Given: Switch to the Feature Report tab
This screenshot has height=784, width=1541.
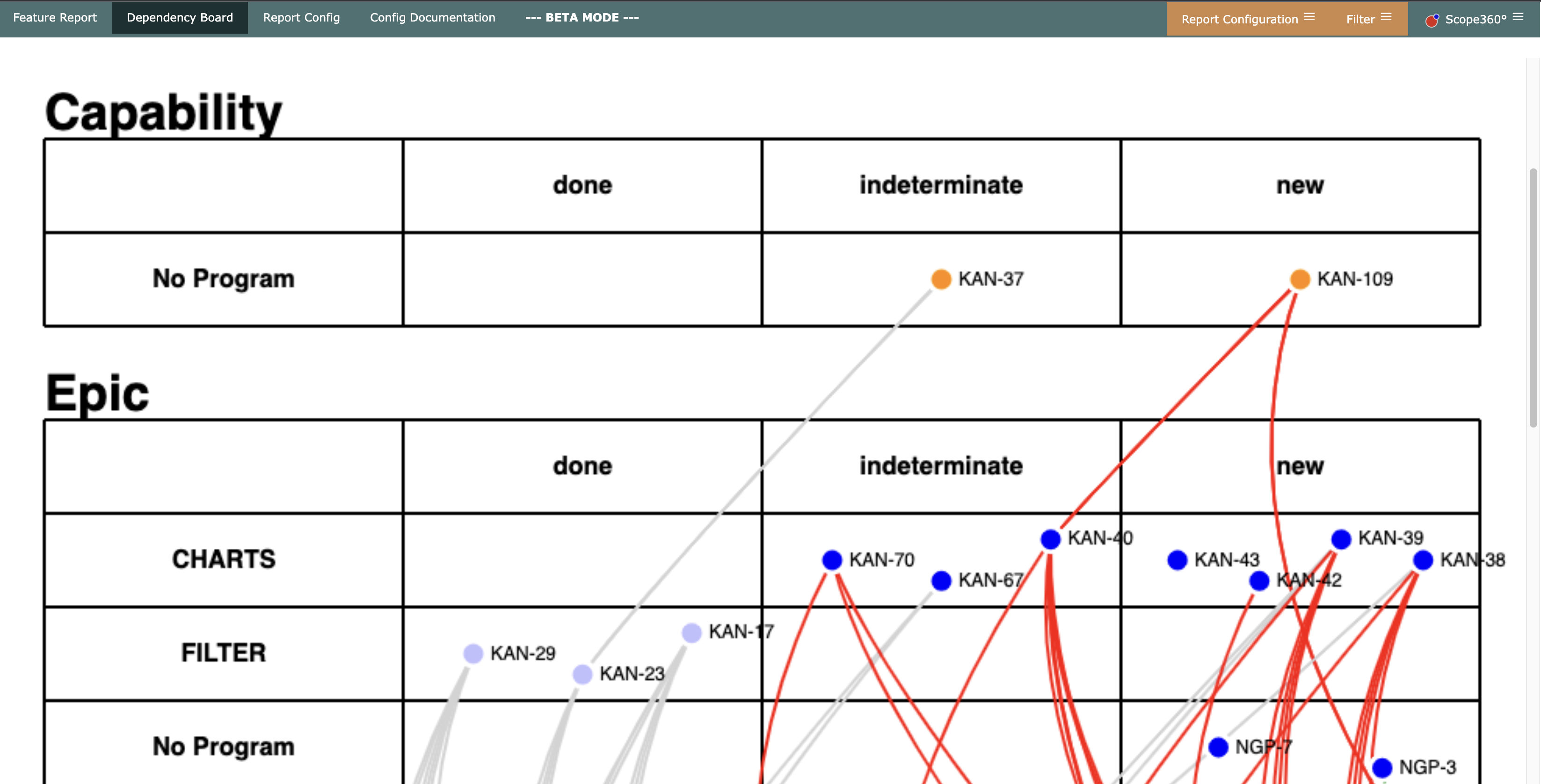Looking at the screenshot, I should tap(55, 17).
